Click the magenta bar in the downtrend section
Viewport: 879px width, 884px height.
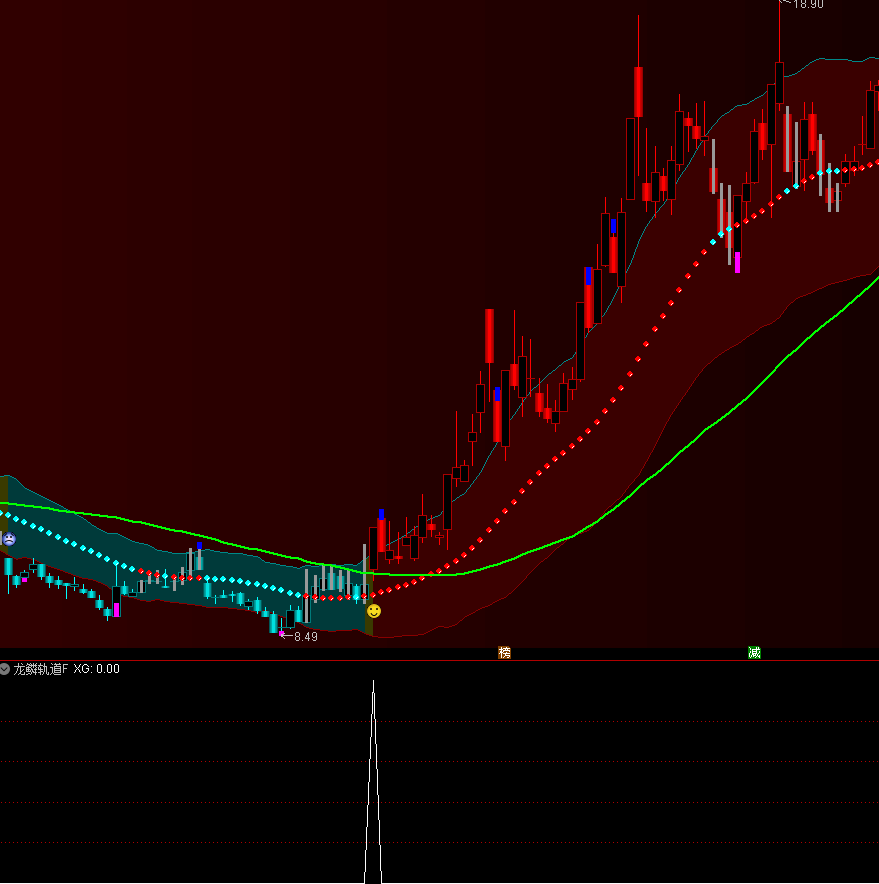(x=116, y=609)
